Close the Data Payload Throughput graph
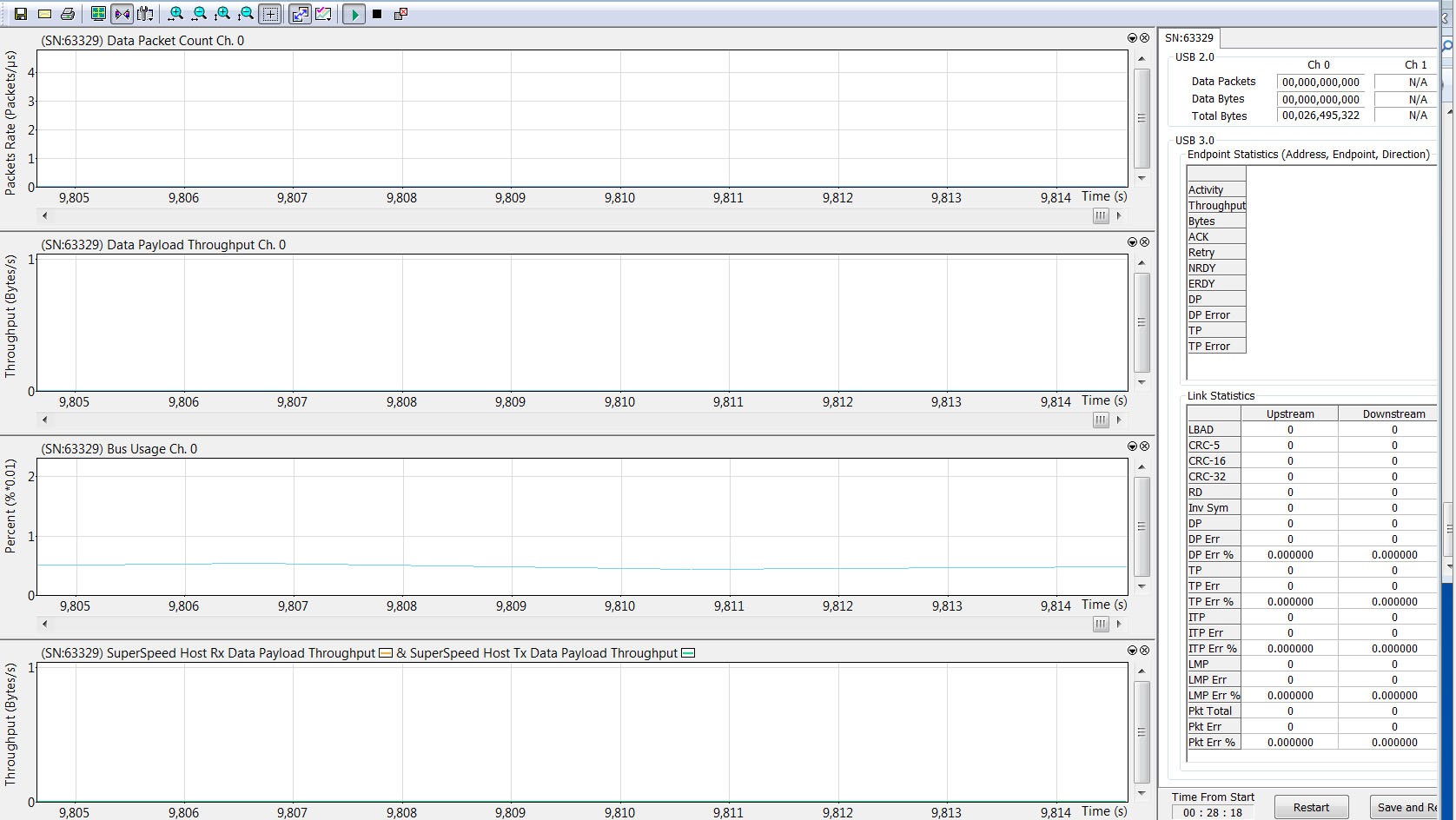The width and height of the screenshot is (1456, 820). pyautogui.click(x=1144, y=242)
